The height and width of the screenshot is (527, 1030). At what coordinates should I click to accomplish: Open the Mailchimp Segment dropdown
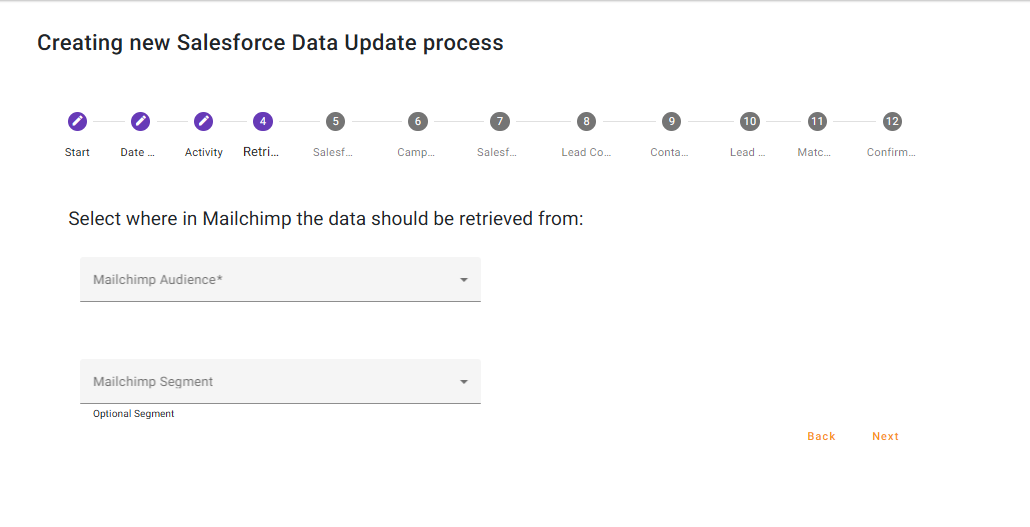click(x=270, y=382)
